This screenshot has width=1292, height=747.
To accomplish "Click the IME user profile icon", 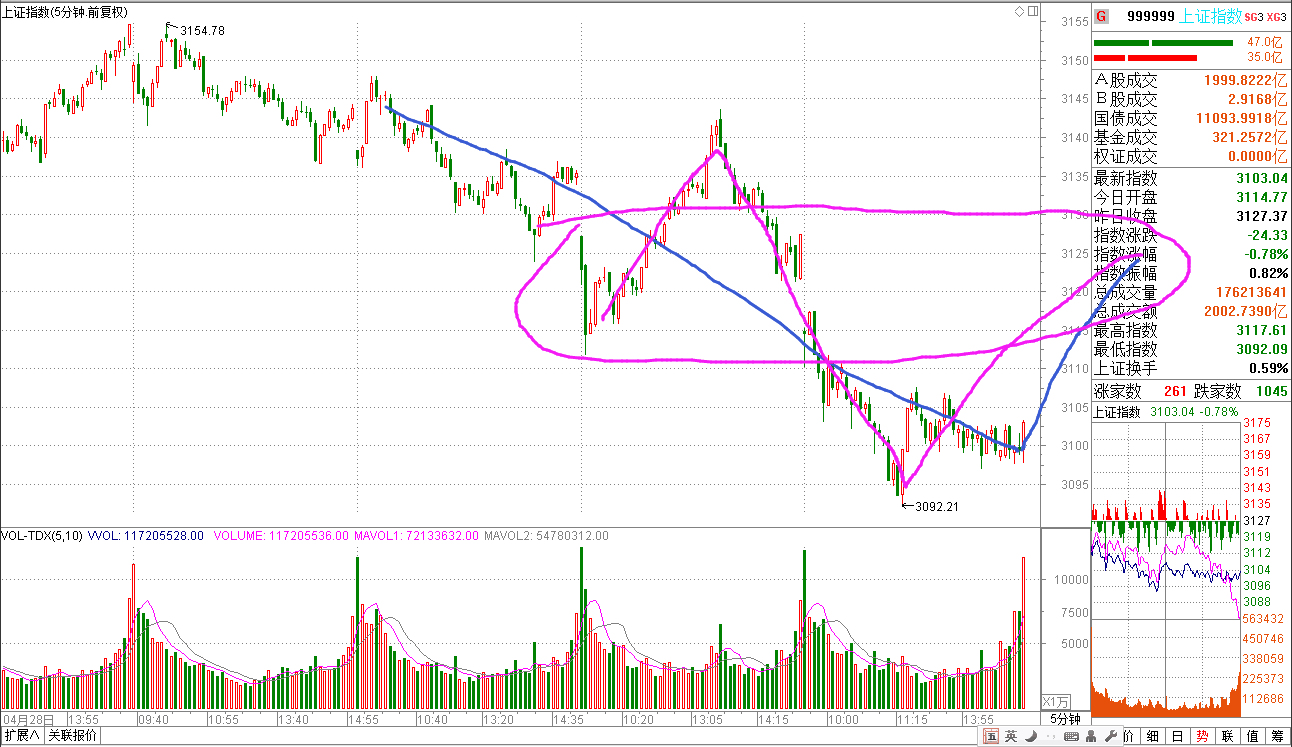I will 1091,737.
